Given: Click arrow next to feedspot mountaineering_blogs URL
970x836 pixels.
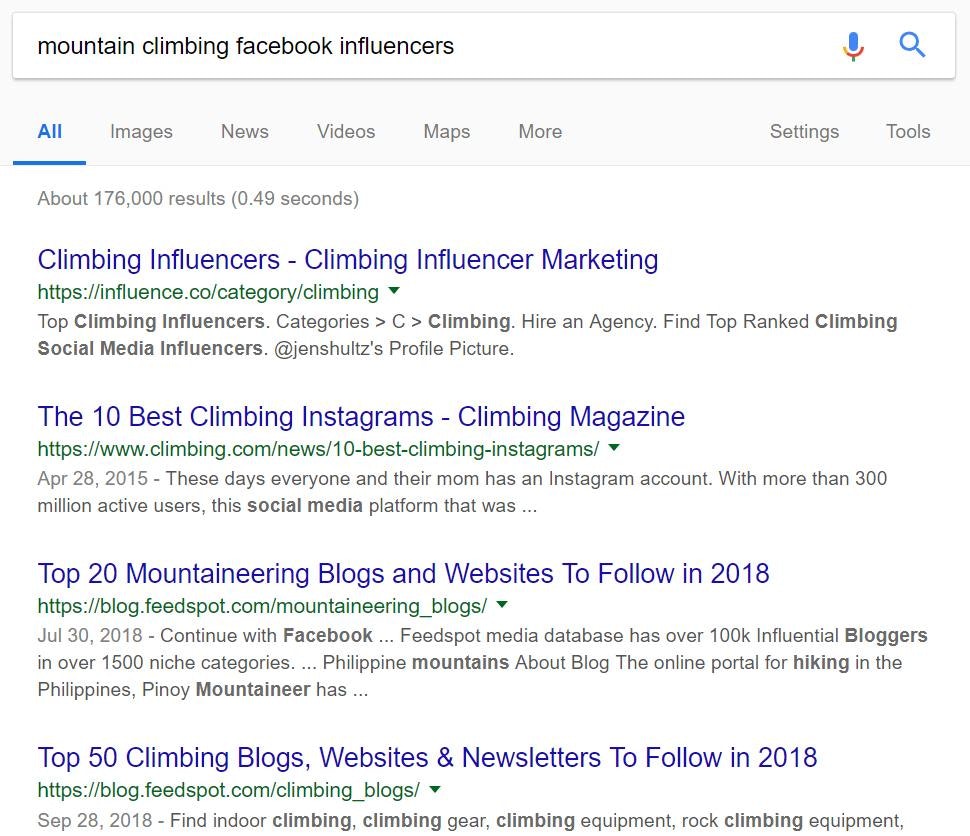Looking at the screenshot, I should tap(502, 605).
